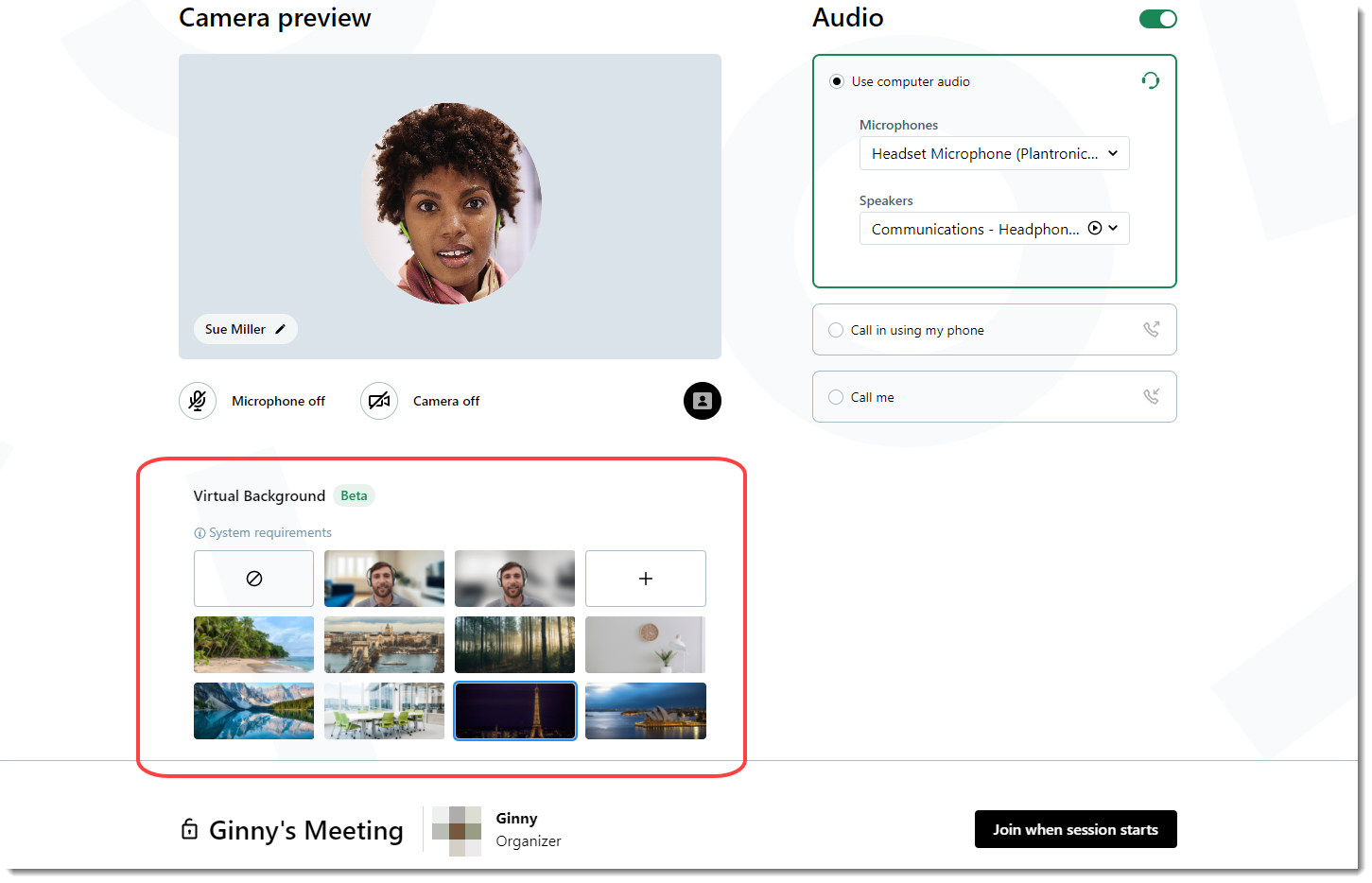Image resolution: width=1372 pixels, height=883 pixels.
Task: Click phone icon beside Call in using my phone
Action: (x=1151, y=329)
